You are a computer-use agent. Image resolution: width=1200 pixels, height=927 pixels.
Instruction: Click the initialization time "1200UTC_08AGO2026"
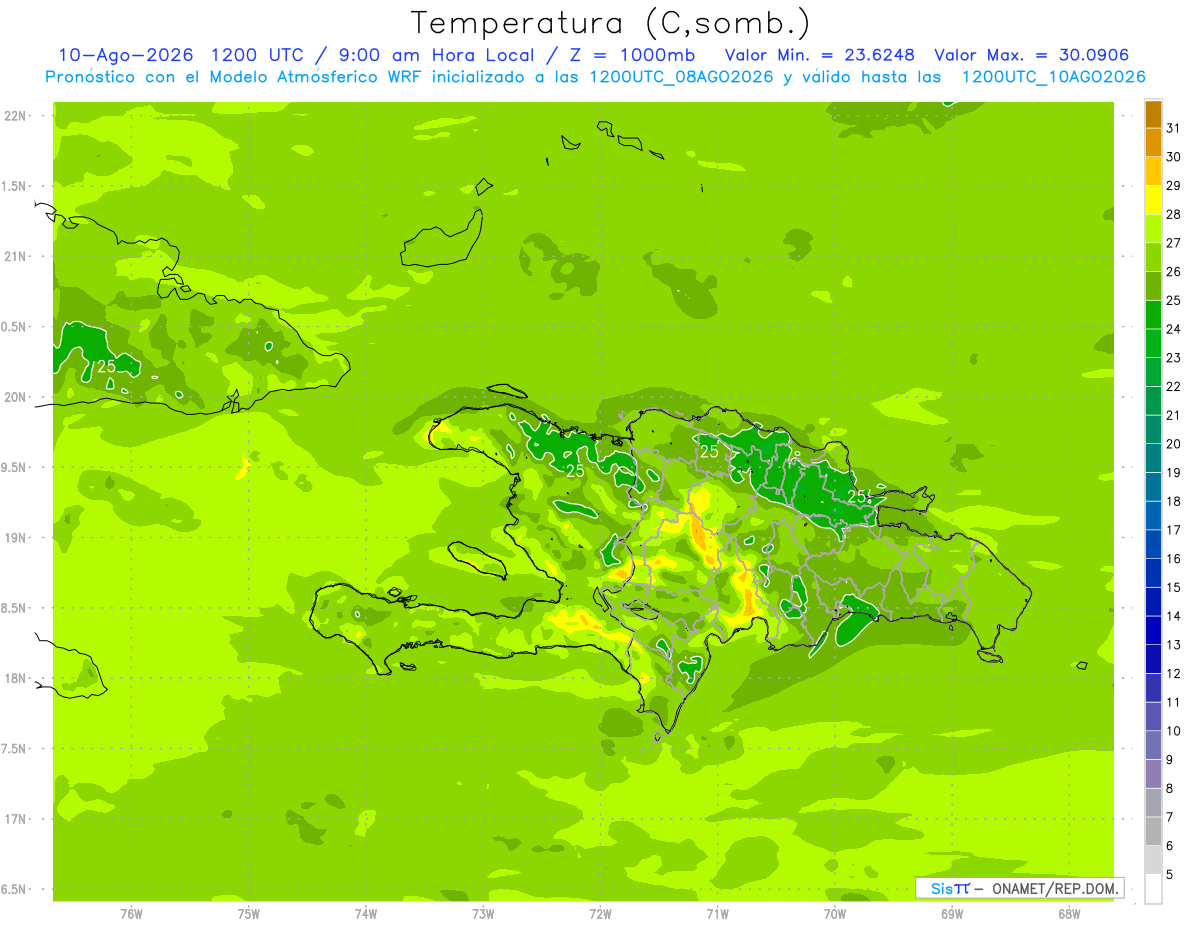click(x=681, y=77)
